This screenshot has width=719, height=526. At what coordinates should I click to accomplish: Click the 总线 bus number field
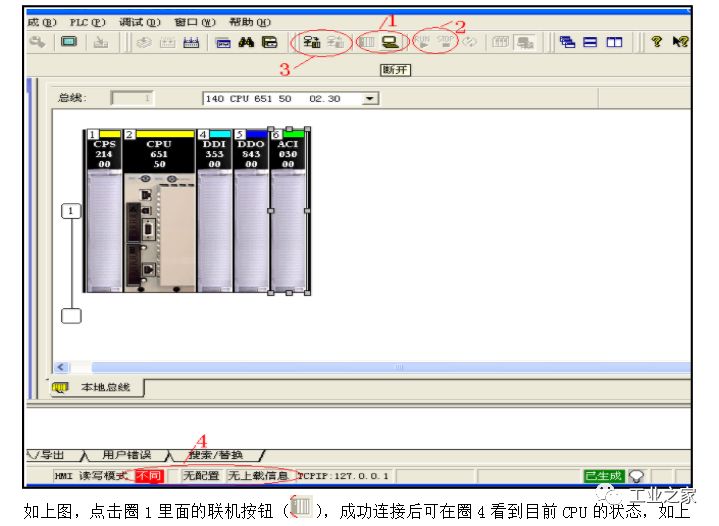tap(132, 98)
